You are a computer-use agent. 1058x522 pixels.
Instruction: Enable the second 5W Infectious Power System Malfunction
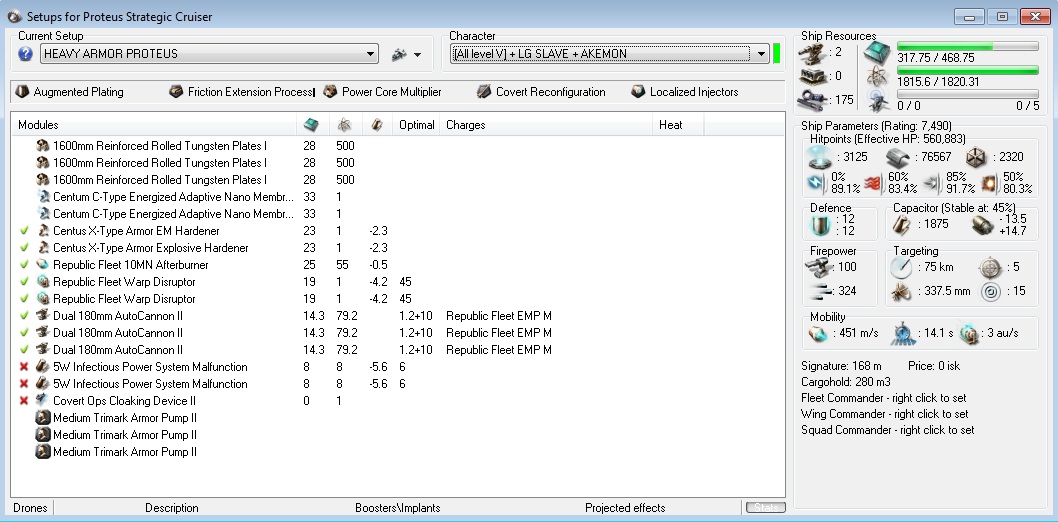point(24,384)
